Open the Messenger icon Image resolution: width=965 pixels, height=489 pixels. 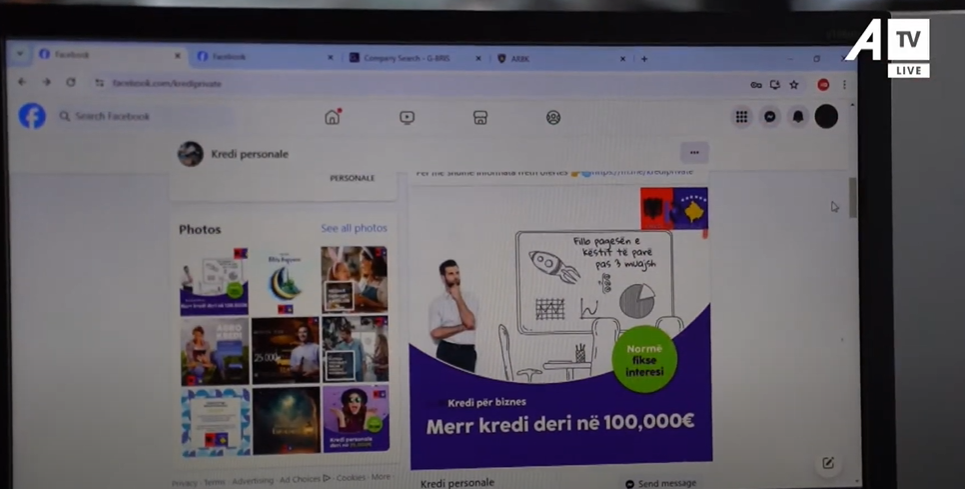[x=770, y=116]
